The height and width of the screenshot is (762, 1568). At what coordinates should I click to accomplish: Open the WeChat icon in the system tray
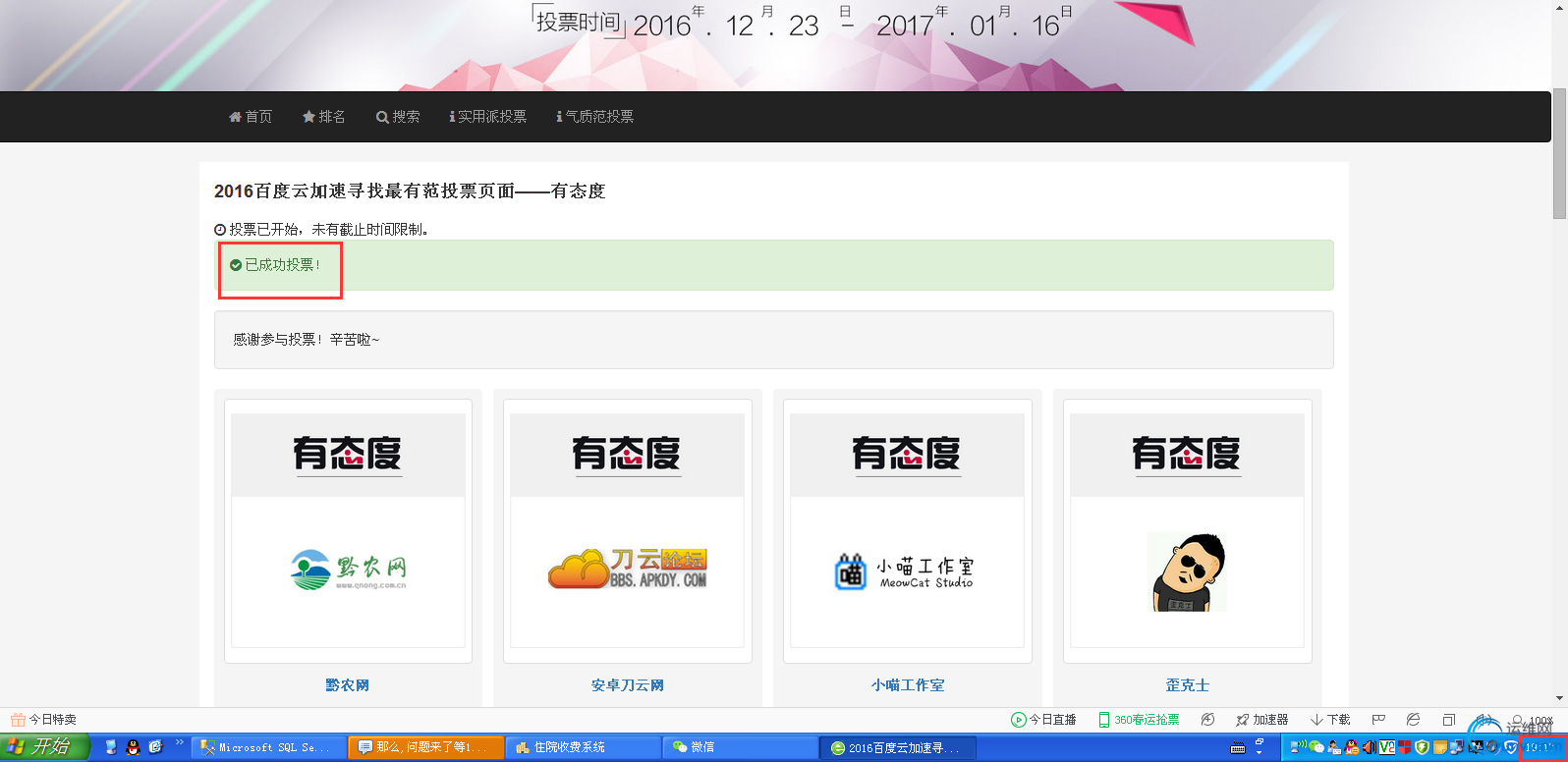point(1317,748)
